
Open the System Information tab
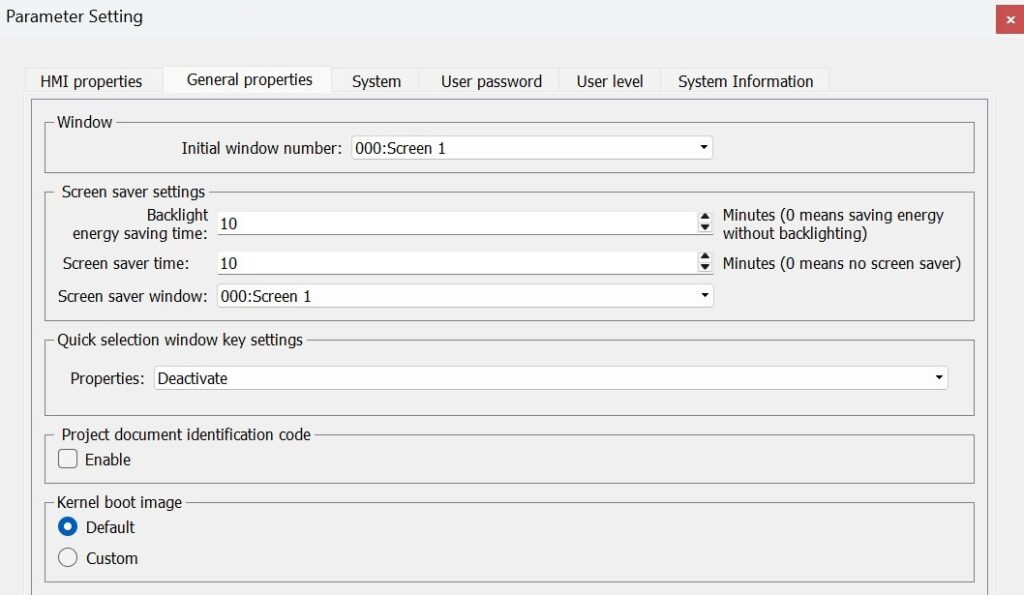pyautogui.click(x=745, y=81)
